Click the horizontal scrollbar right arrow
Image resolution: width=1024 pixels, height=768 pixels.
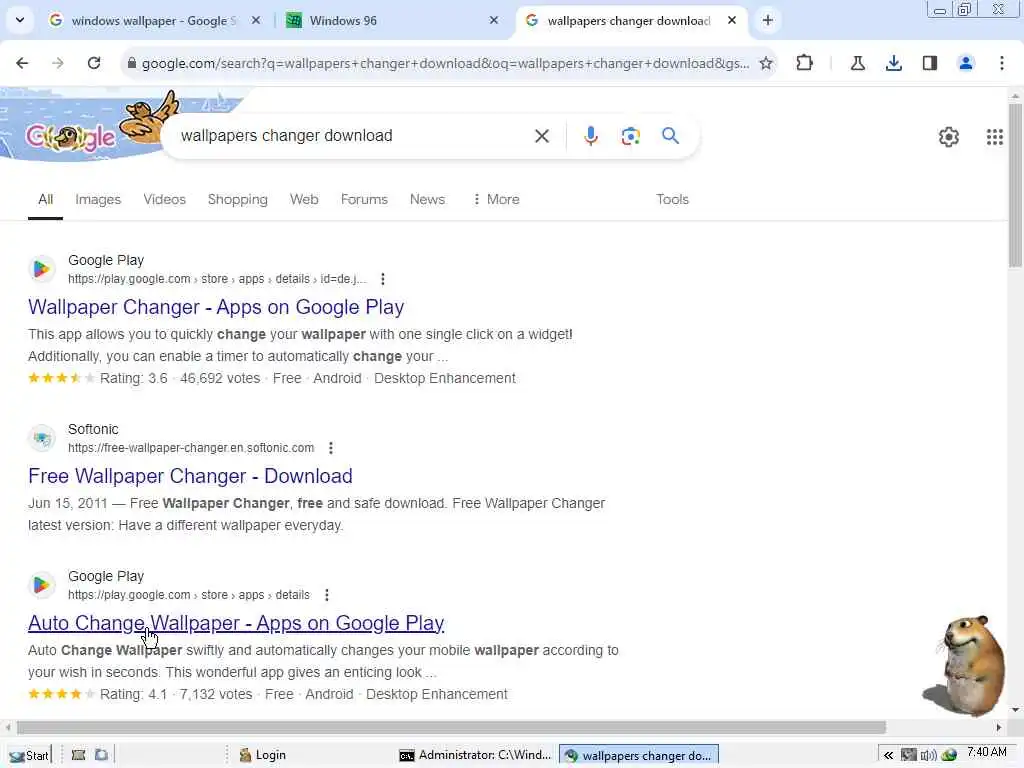(x=999, y=728)
